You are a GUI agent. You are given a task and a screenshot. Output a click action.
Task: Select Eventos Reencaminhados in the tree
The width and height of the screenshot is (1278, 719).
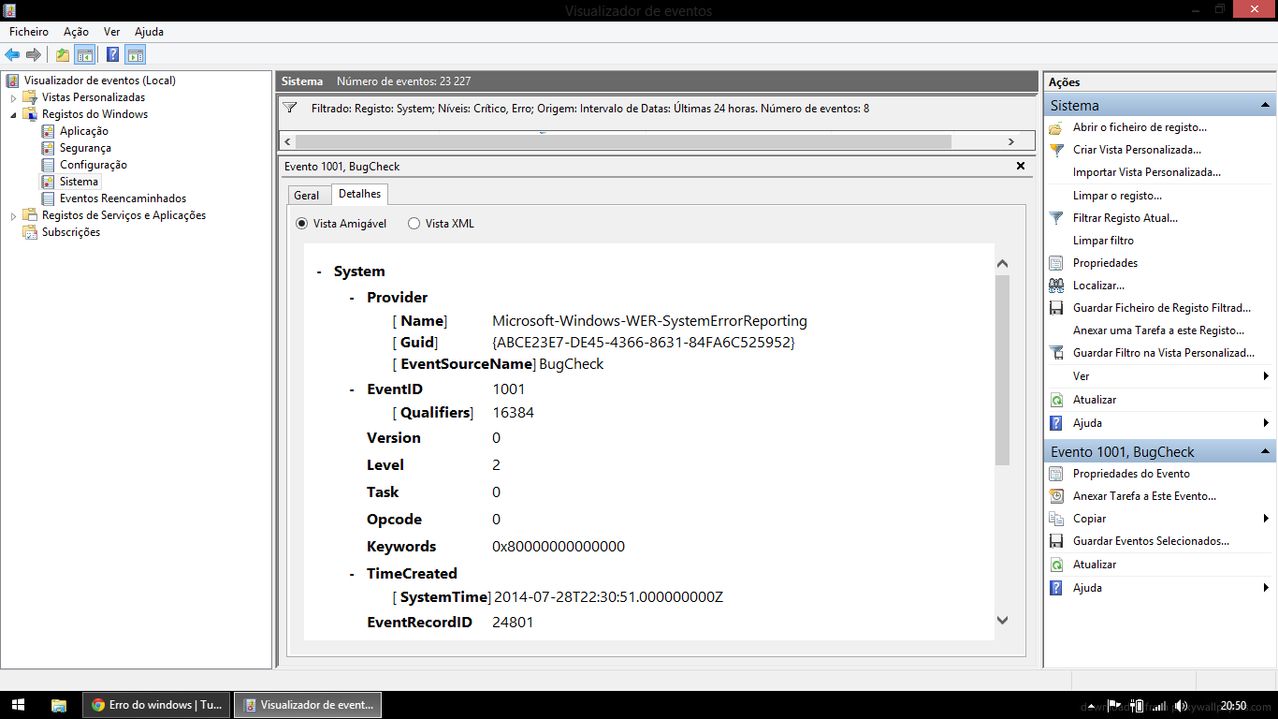(123, 199)
